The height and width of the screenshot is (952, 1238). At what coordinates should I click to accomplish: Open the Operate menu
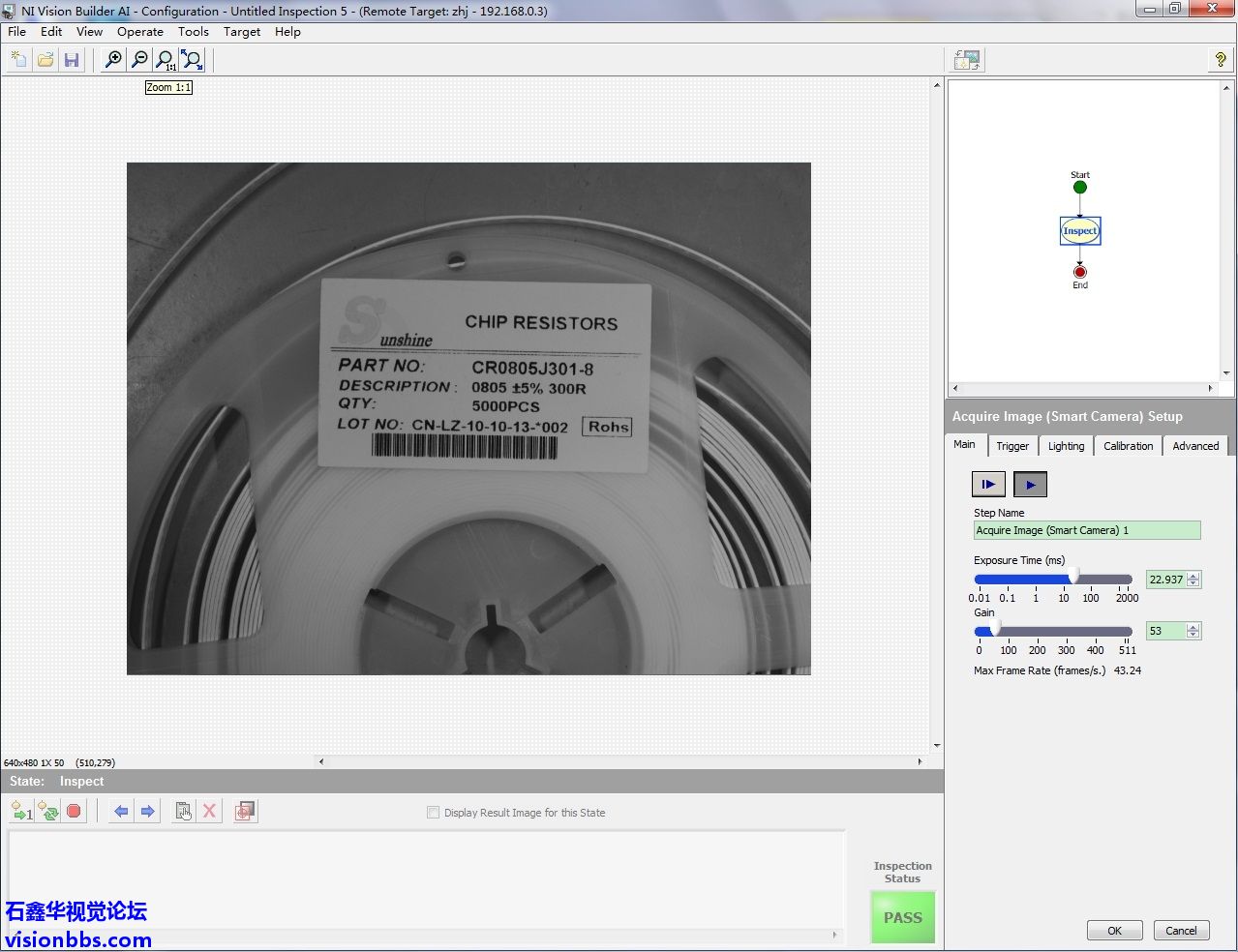(x=140, y=32)
